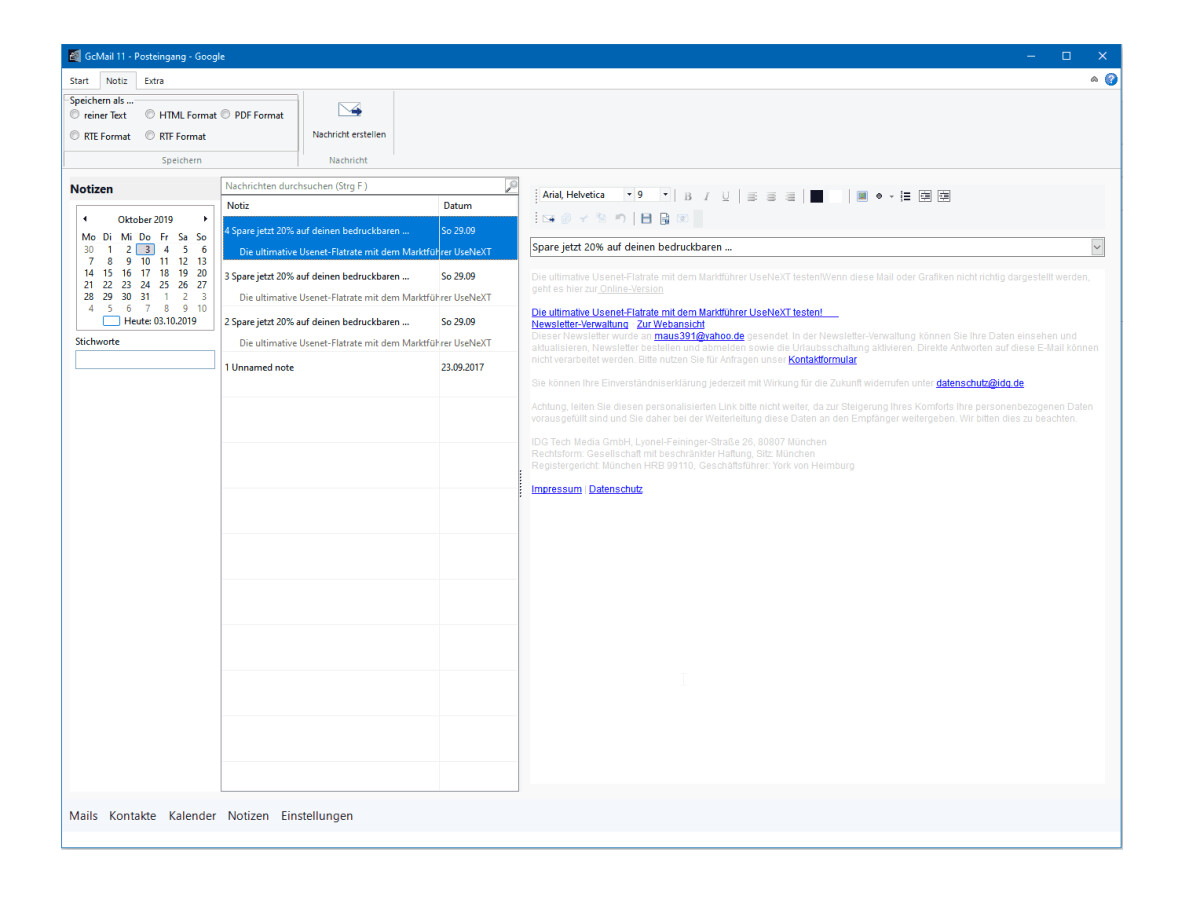Choose HTML Format save option
The width and height of the screenshot is (1200, 900).
tap(150, 115)
